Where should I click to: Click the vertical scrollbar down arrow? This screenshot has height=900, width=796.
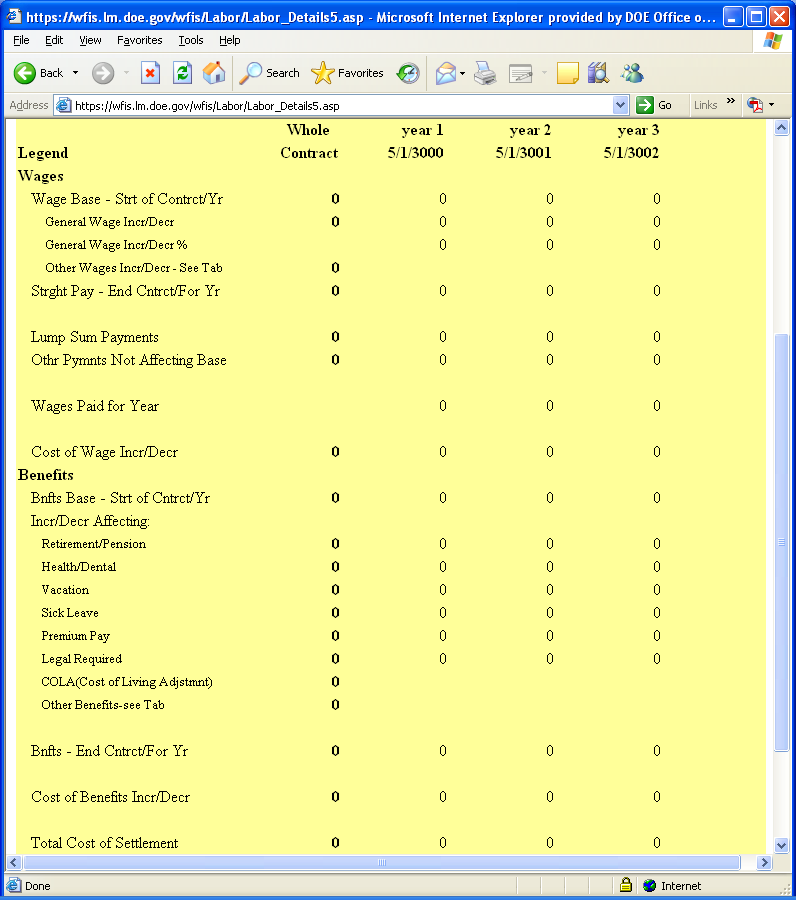click(781, 845)
